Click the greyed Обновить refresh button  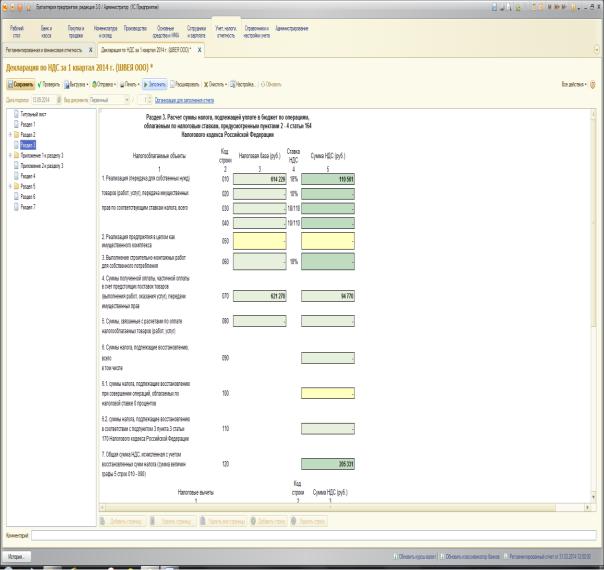click(x=271, y=84)
